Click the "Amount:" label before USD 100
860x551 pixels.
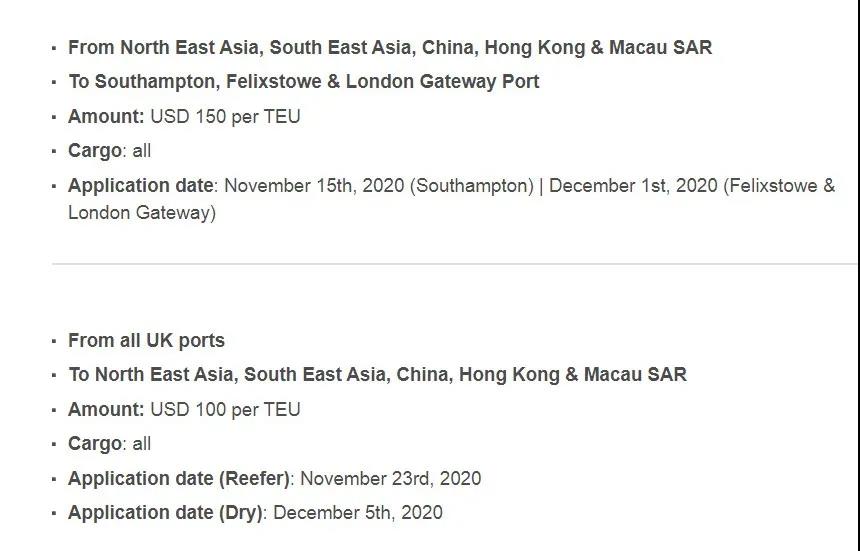[106, 409]
